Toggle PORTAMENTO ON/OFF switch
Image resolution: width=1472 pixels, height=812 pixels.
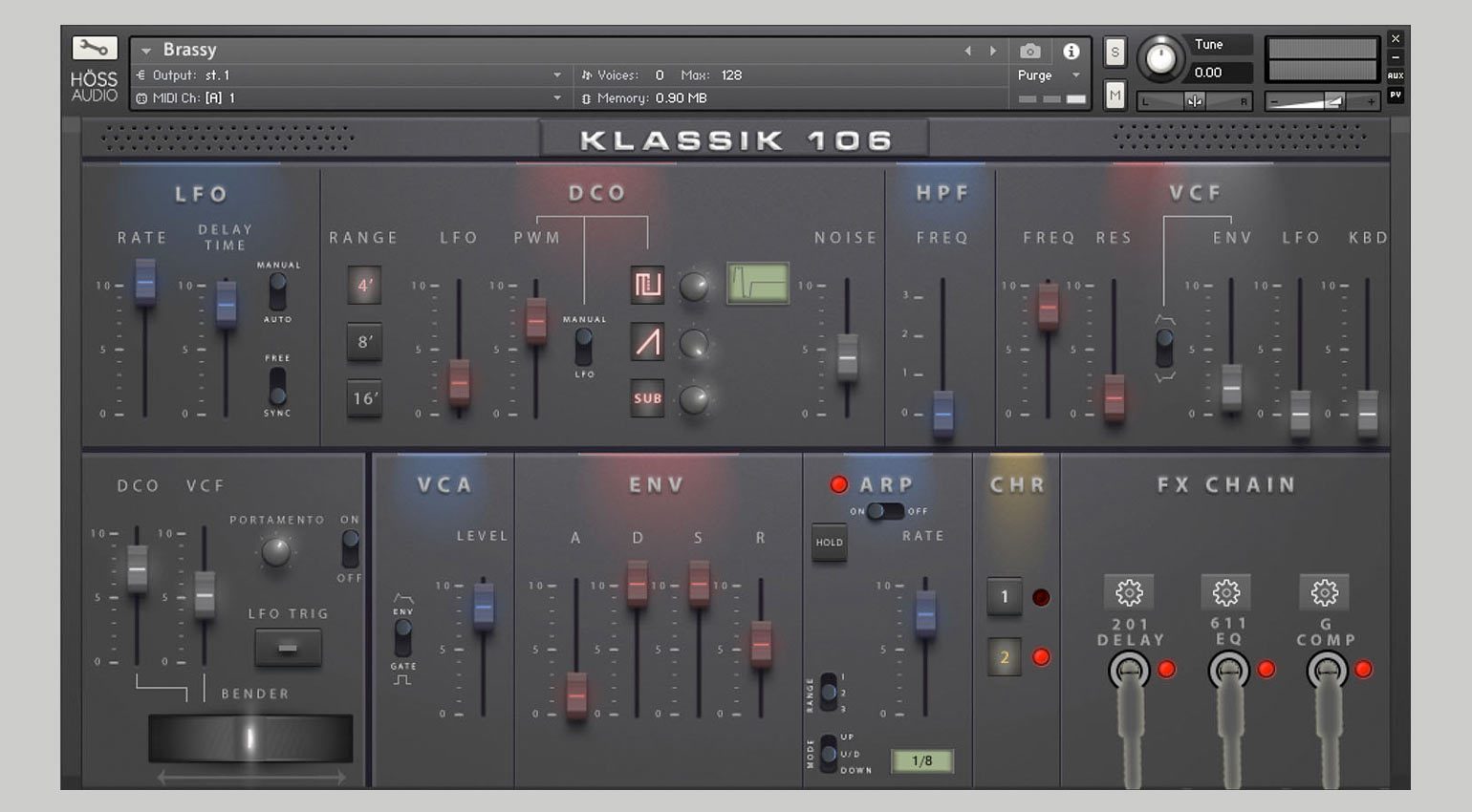[x=350, y=549]
